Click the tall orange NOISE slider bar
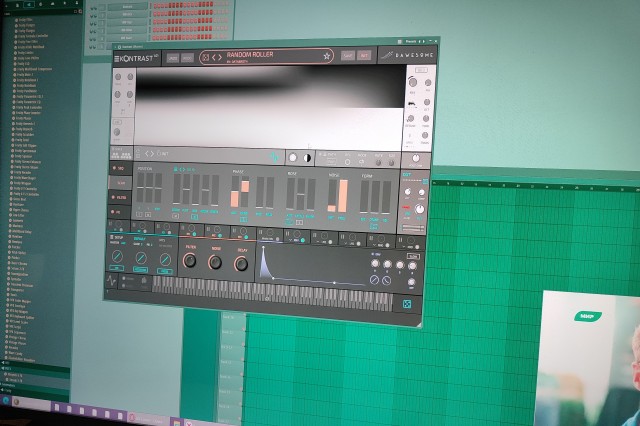Viewport: 640px width, 426px height. coord(343,196)
